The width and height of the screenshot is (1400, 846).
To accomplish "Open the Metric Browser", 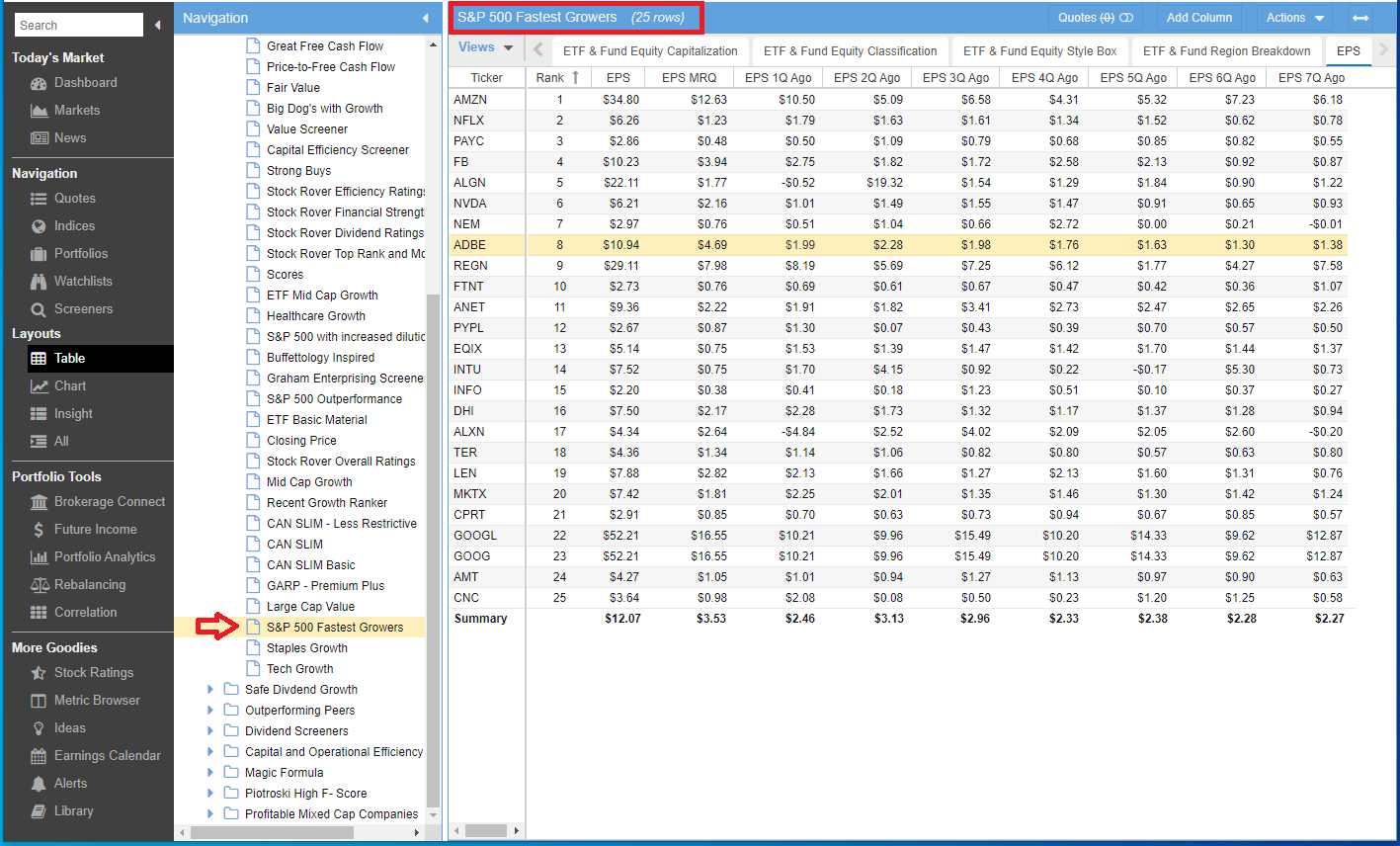I will point(85,701).
